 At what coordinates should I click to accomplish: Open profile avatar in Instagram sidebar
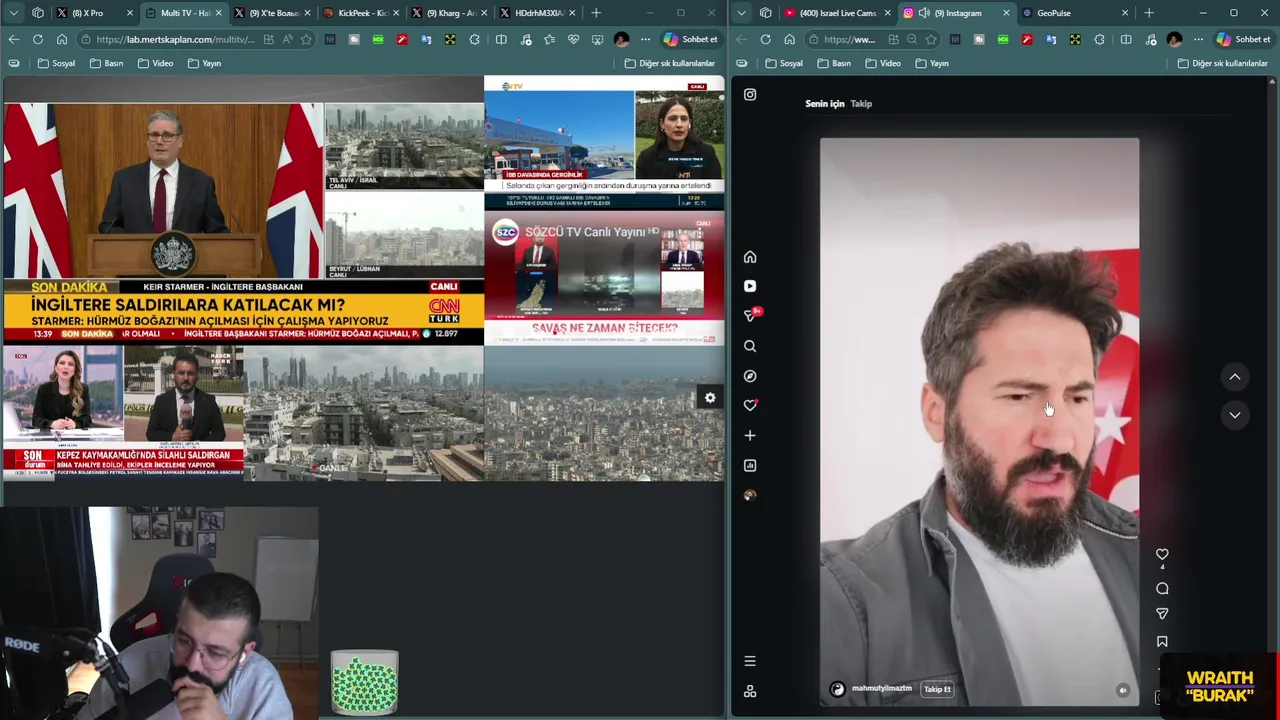(750, 495)
